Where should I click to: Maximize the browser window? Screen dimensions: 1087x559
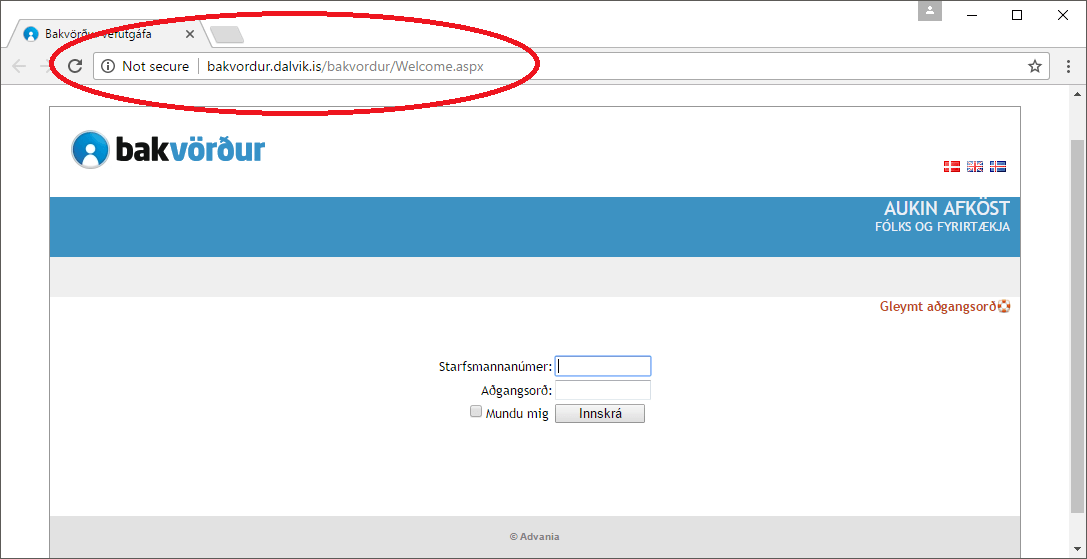(1017, 15)
